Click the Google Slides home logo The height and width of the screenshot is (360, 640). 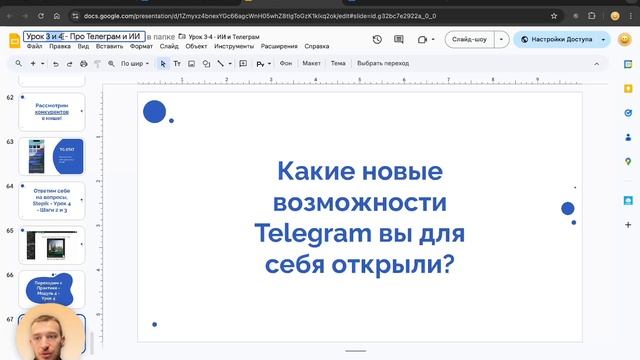14,41
